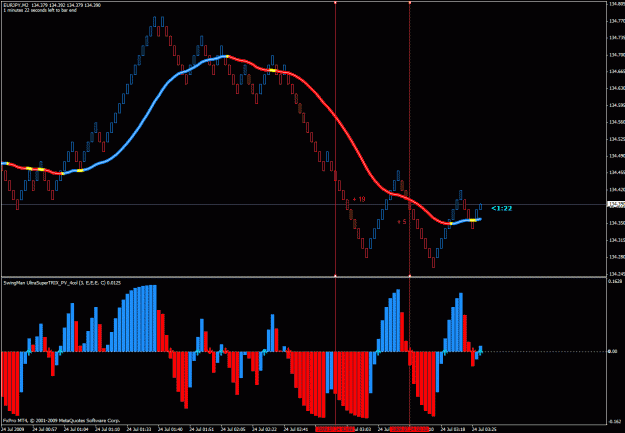Click the cyan <1:22 countdown label
The image size is (625, 433).
[501, 208]
